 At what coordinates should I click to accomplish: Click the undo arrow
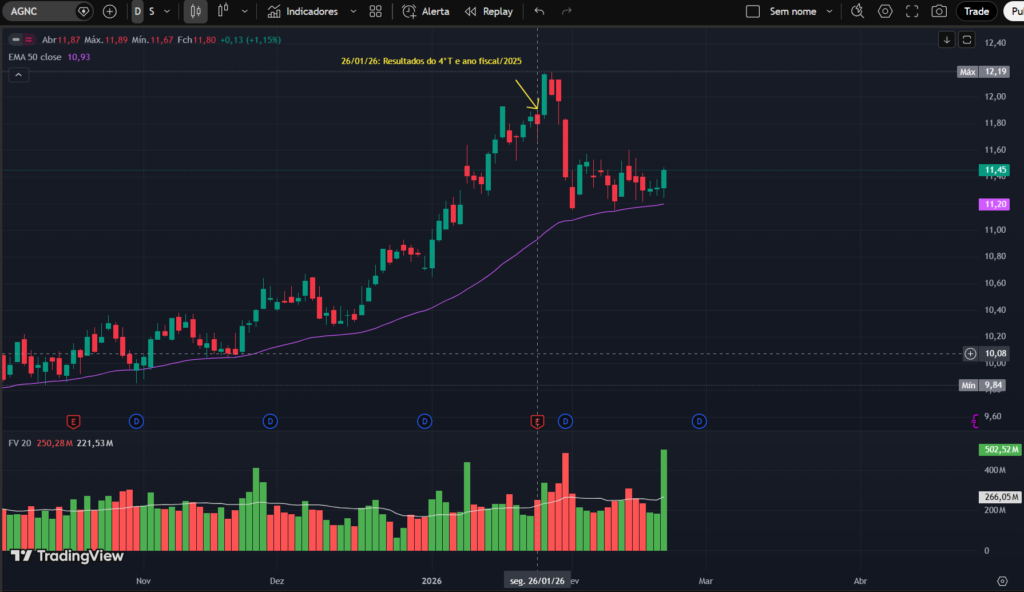pos(538,11)
